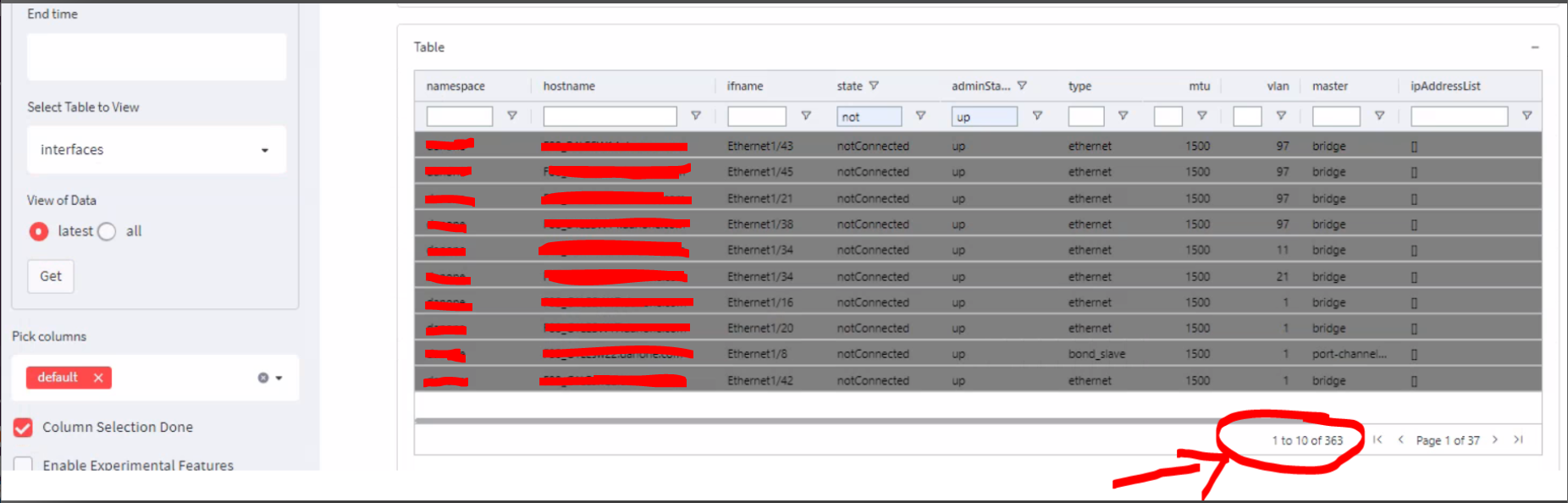Screen dimensions: 1568x503
Task: Click the port-channel master cell
Action: coord(1350,354)
